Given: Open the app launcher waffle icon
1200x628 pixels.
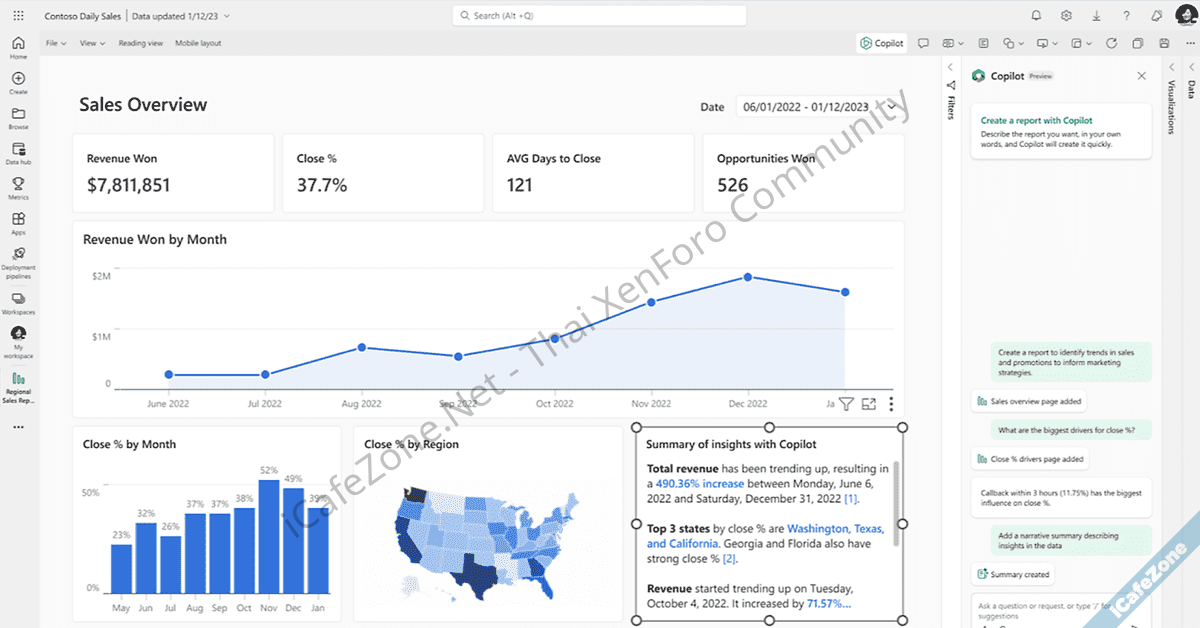Looking at the screenshot, I should point(18,16).
